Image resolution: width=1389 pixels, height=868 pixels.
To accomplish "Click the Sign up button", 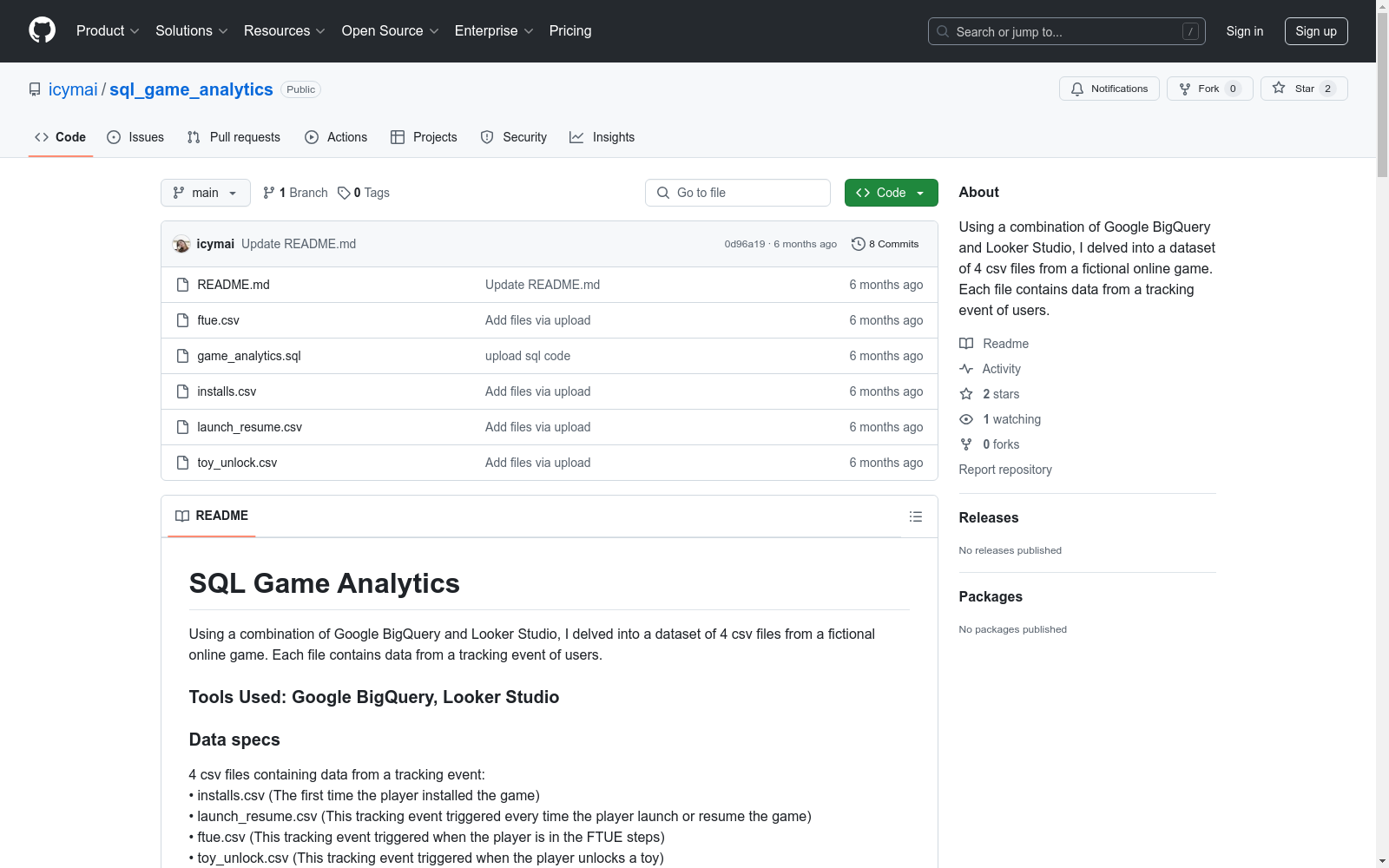I will [x=1316, y=31].
